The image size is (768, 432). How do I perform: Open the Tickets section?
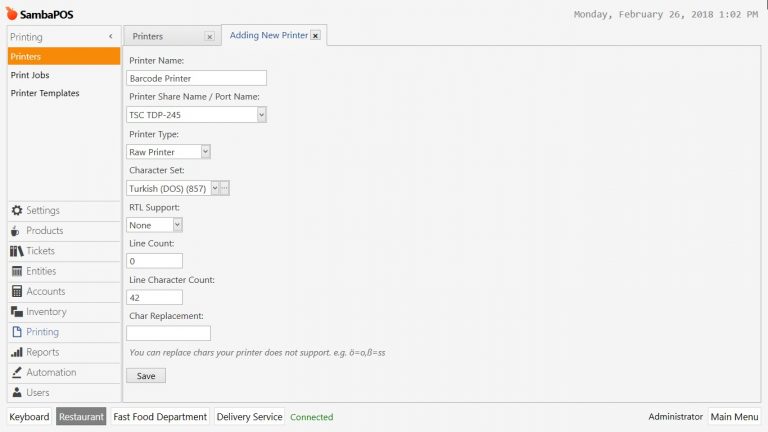tap(64, 251)
